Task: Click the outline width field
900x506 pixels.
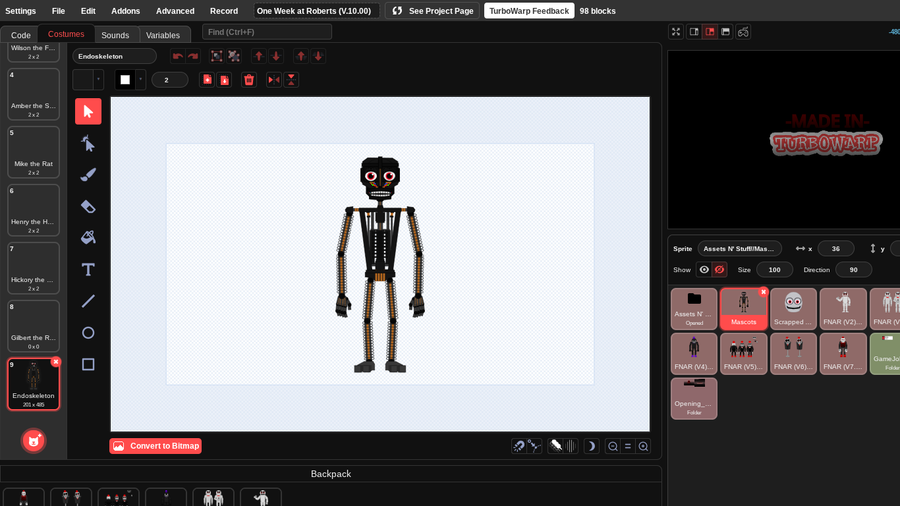Action: tap(169, 80)
